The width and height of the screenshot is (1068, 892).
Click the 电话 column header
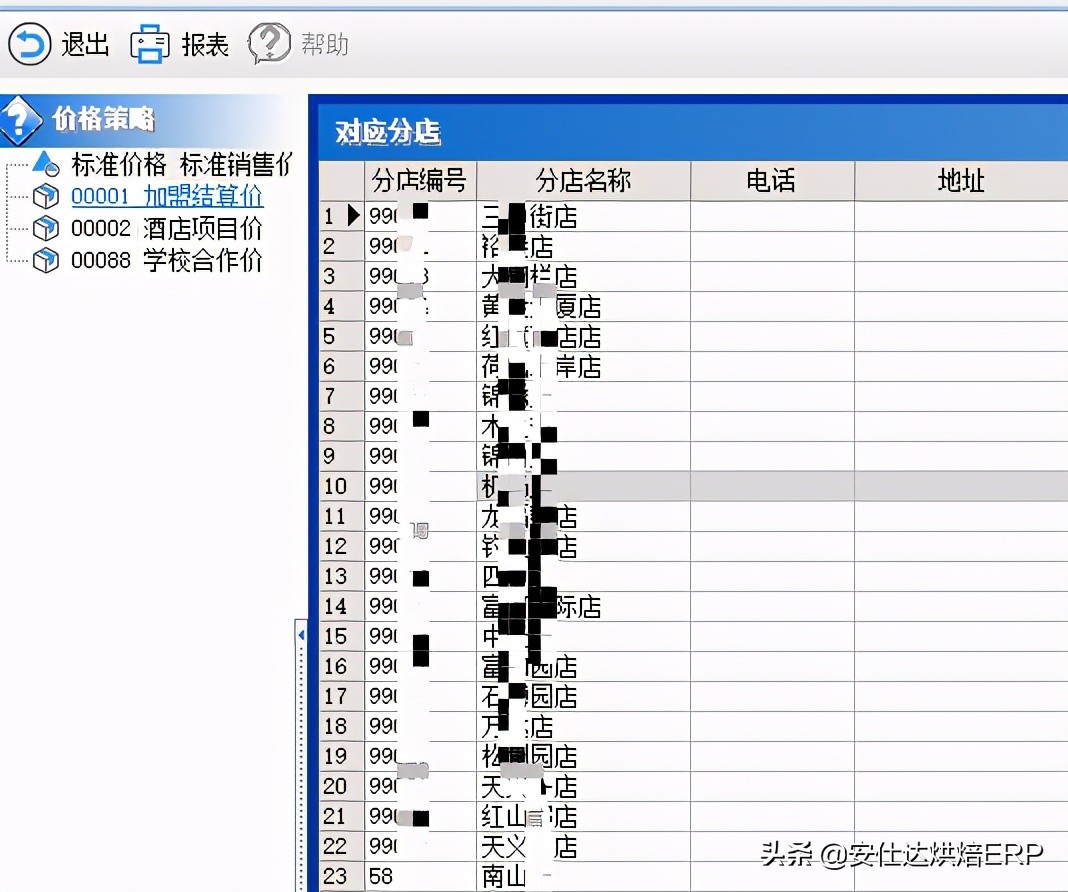(x=772, y=180)
